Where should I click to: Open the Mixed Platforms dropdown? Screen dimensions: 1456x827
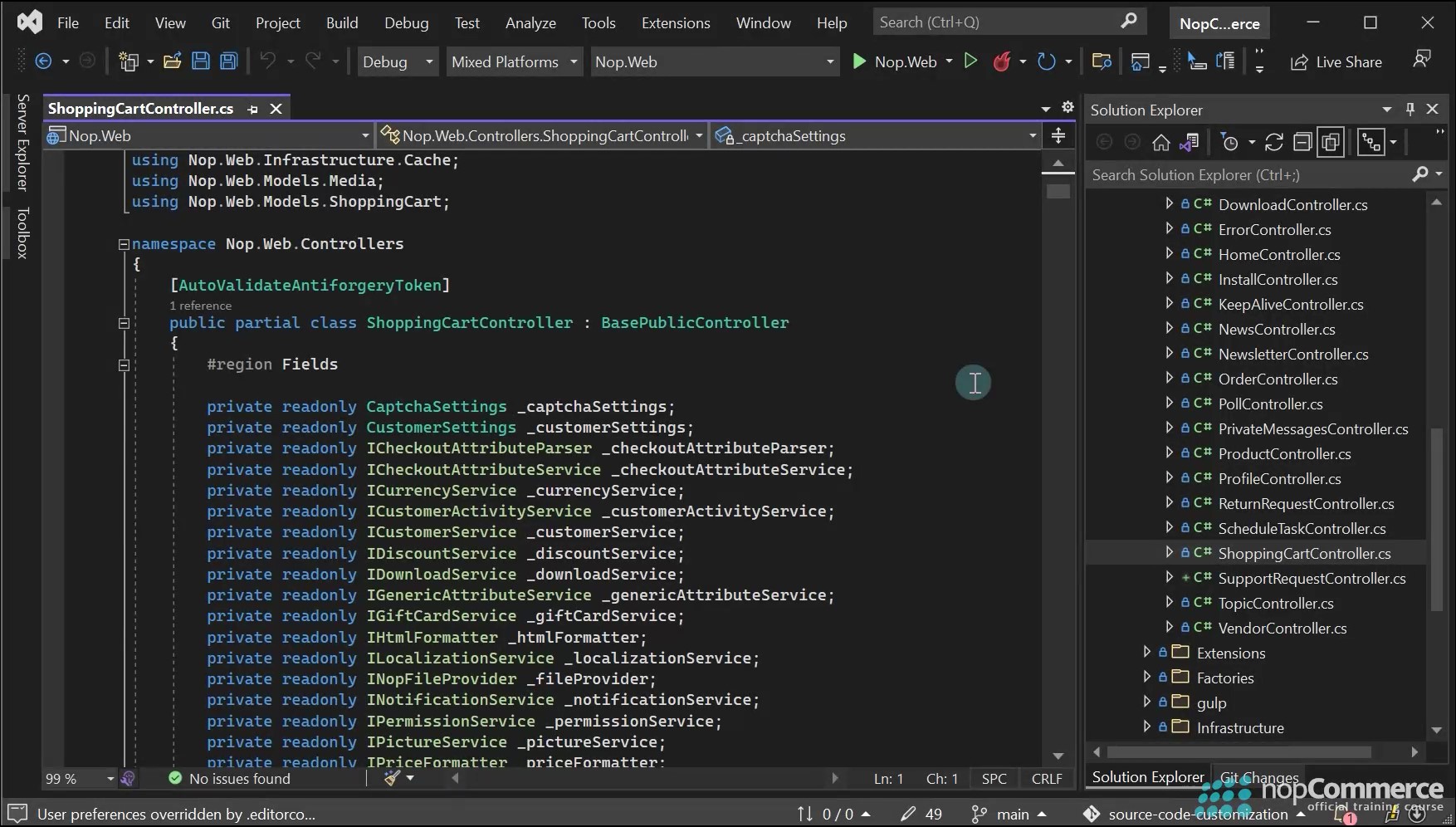[x=515, y=61]
